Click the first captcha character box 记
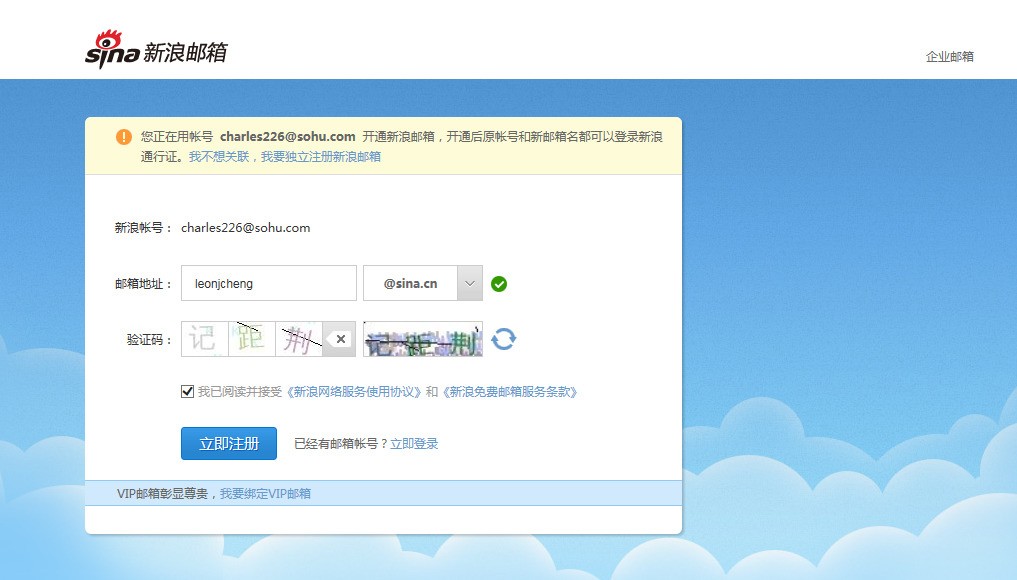The width and height of the screenshot is (1017, 580). (x=205, y=339)
